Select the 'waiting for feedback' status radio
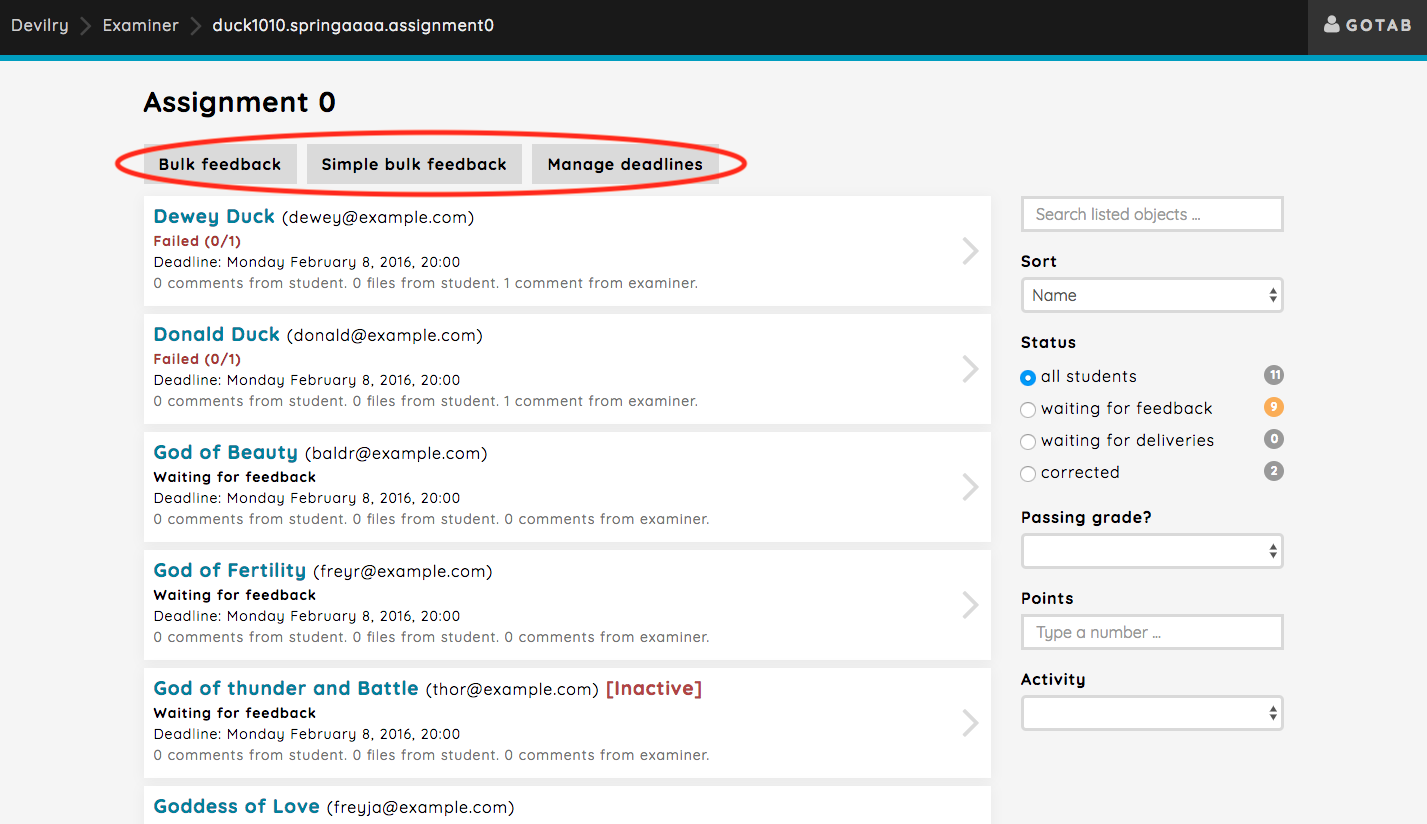The image size is (1427, 824). pyautogui.click(x=1028, y=410)
